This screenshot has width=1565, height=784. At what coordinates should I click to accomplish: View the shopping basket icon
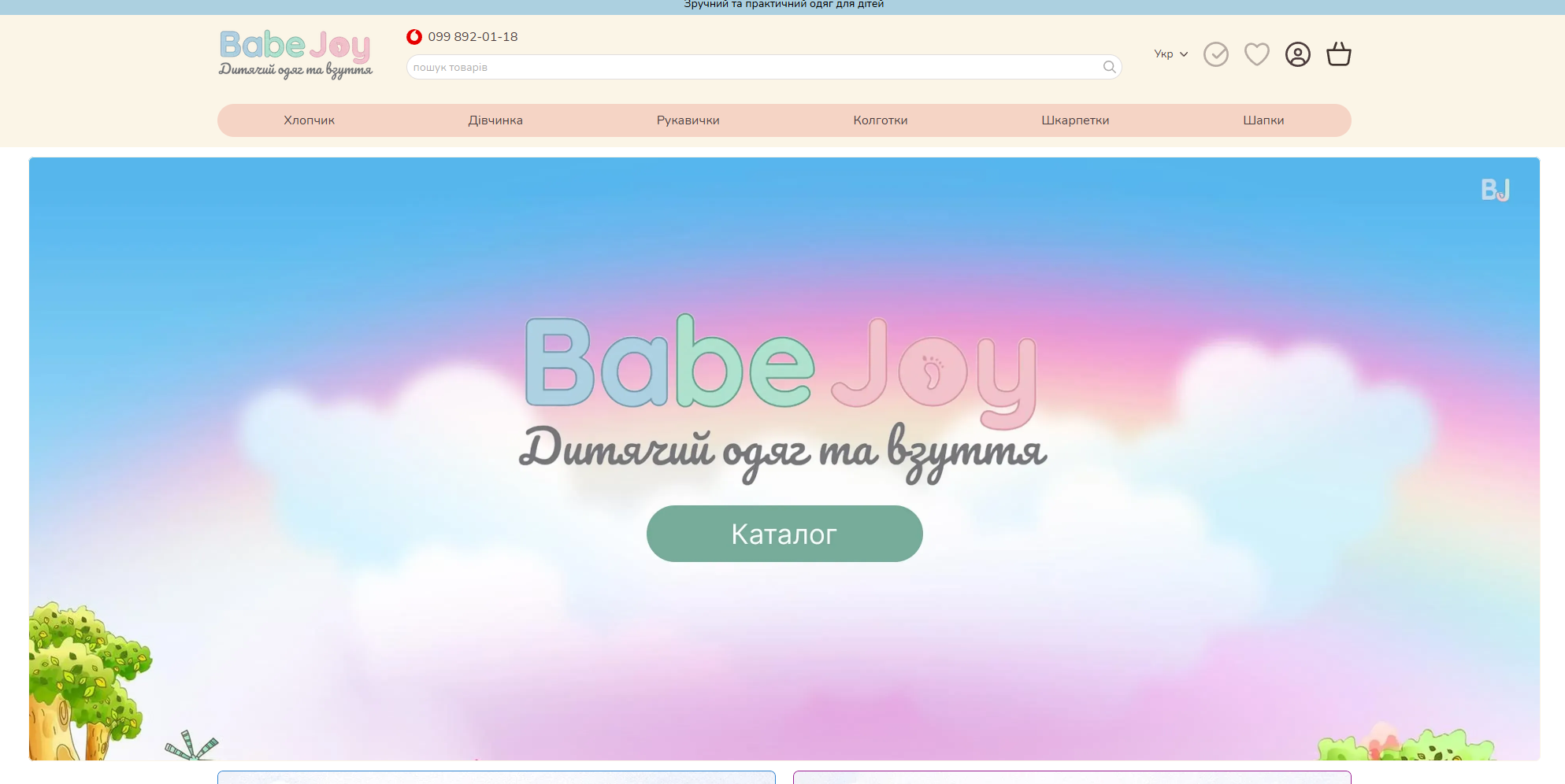1339,54
